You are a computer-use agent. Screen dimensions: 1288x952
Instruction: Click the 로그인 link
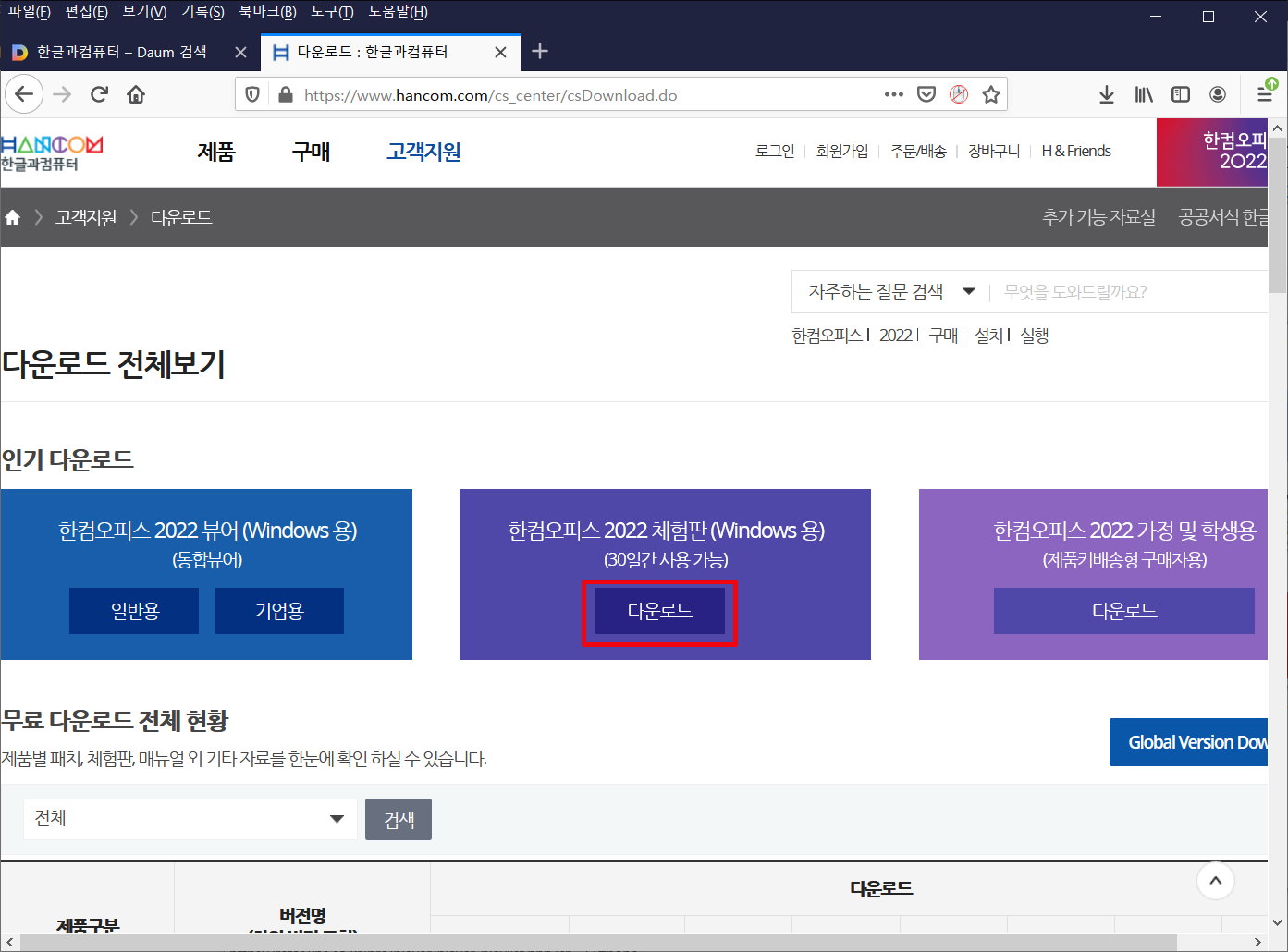(x=775, y=151)
